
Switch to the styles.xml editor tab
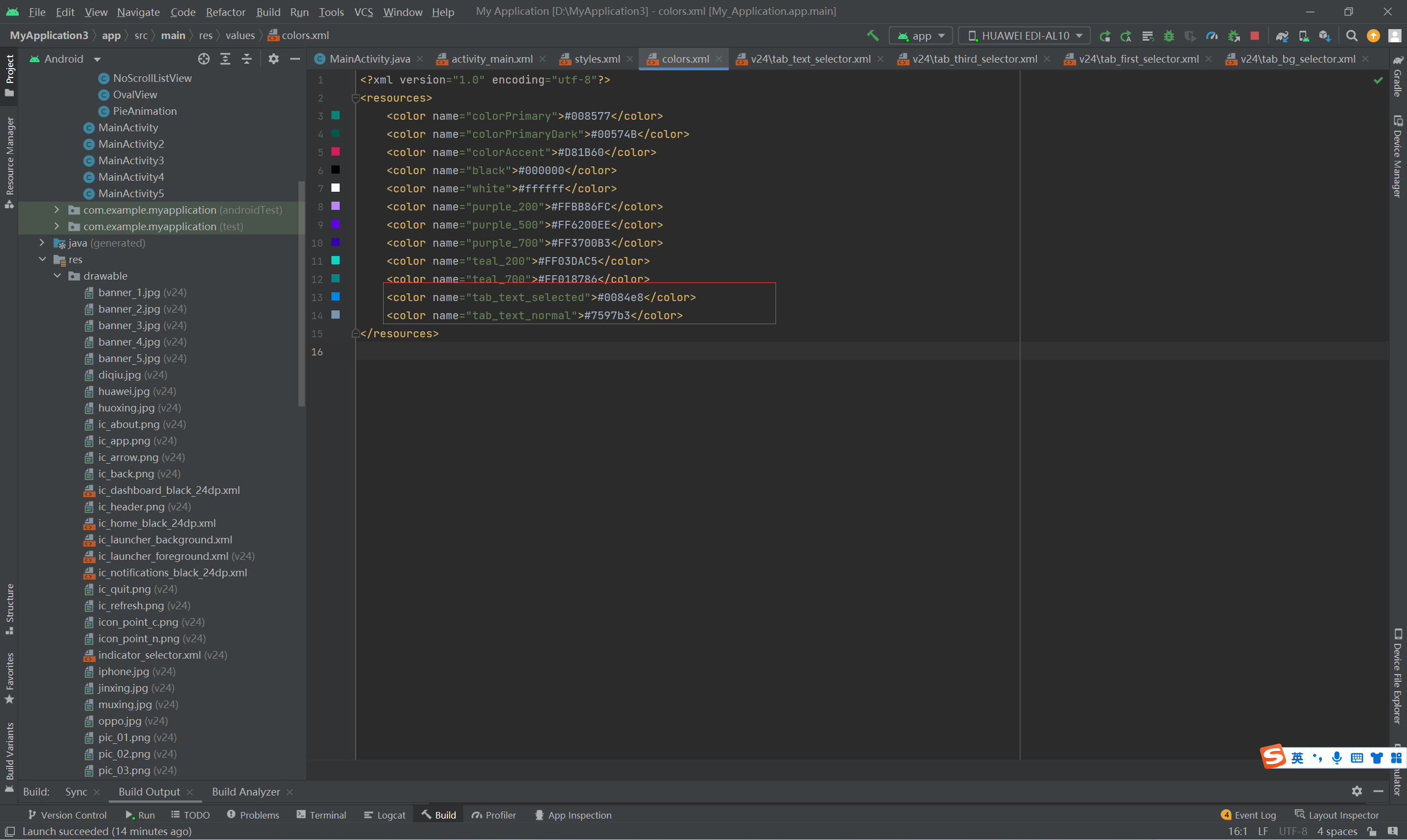[x=597, y=59]
